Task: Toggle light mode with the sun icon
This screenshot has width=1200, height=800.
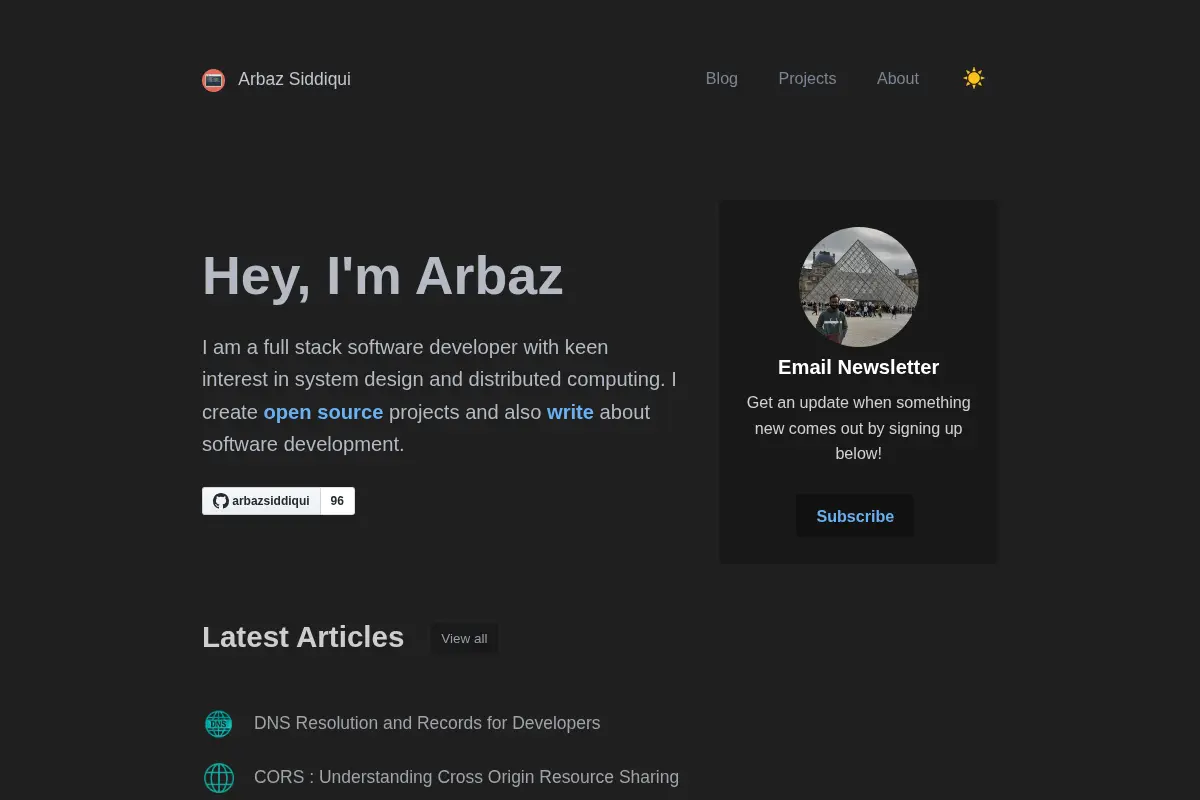Action: tap(974, 78)
